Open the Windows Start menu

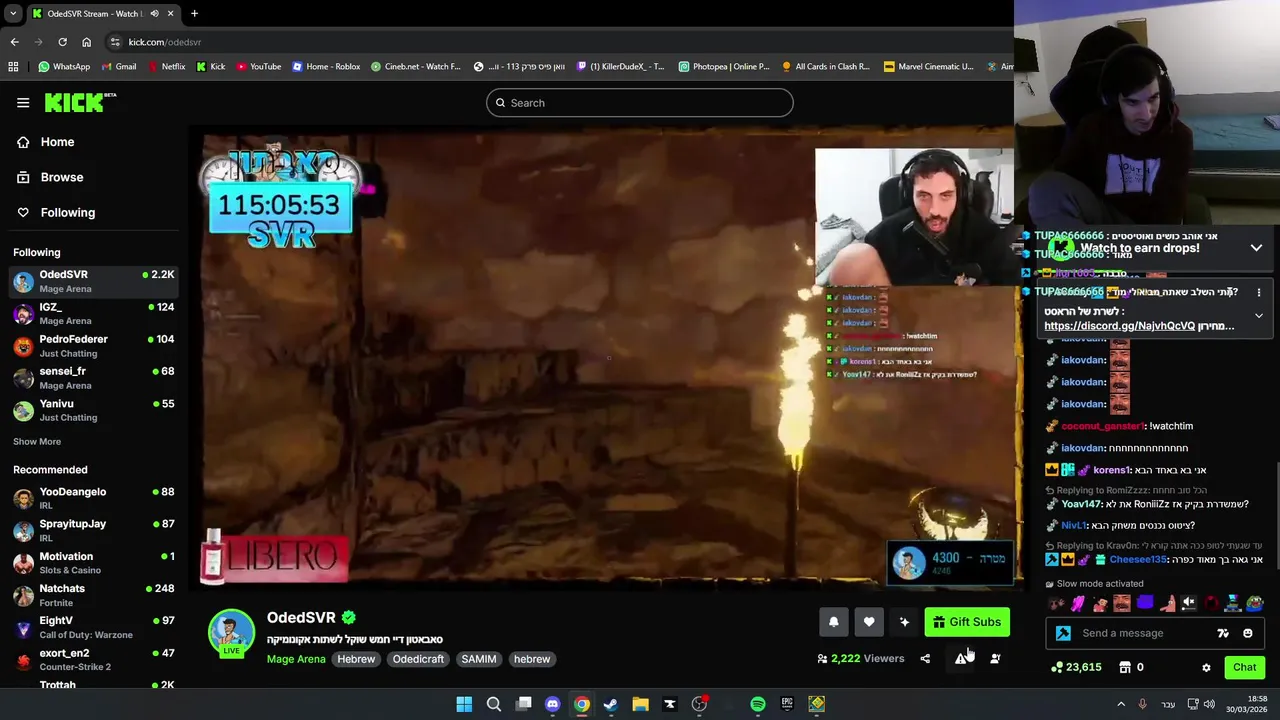[464, 704]
